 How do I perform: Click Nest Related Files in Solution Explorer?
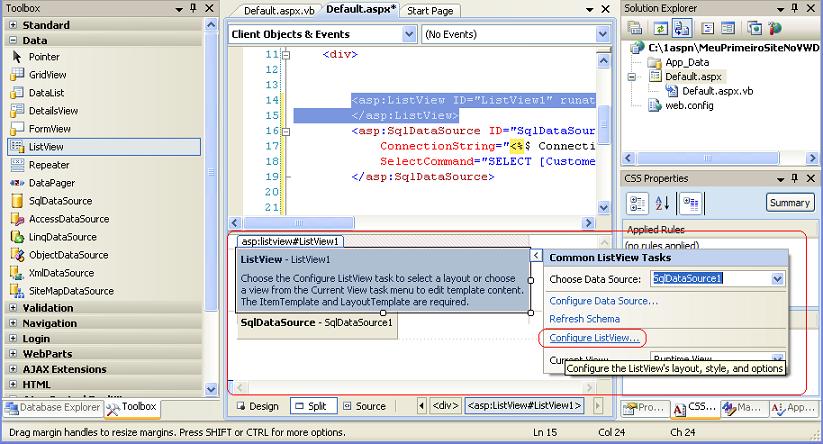point(684,28)
